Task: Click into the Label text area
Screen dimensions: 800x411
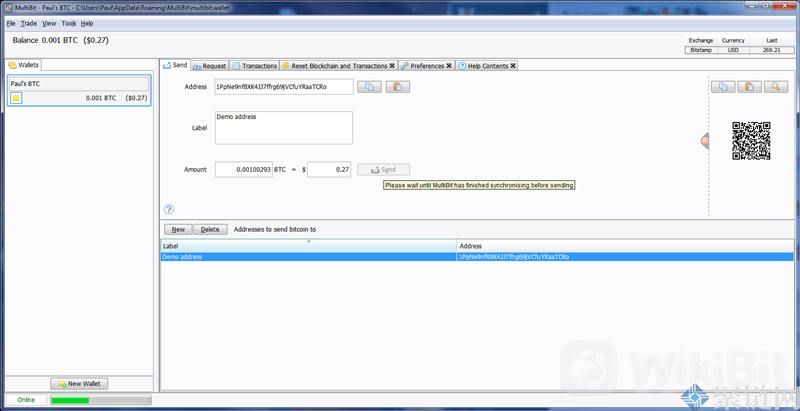Action: coord(284,127)
